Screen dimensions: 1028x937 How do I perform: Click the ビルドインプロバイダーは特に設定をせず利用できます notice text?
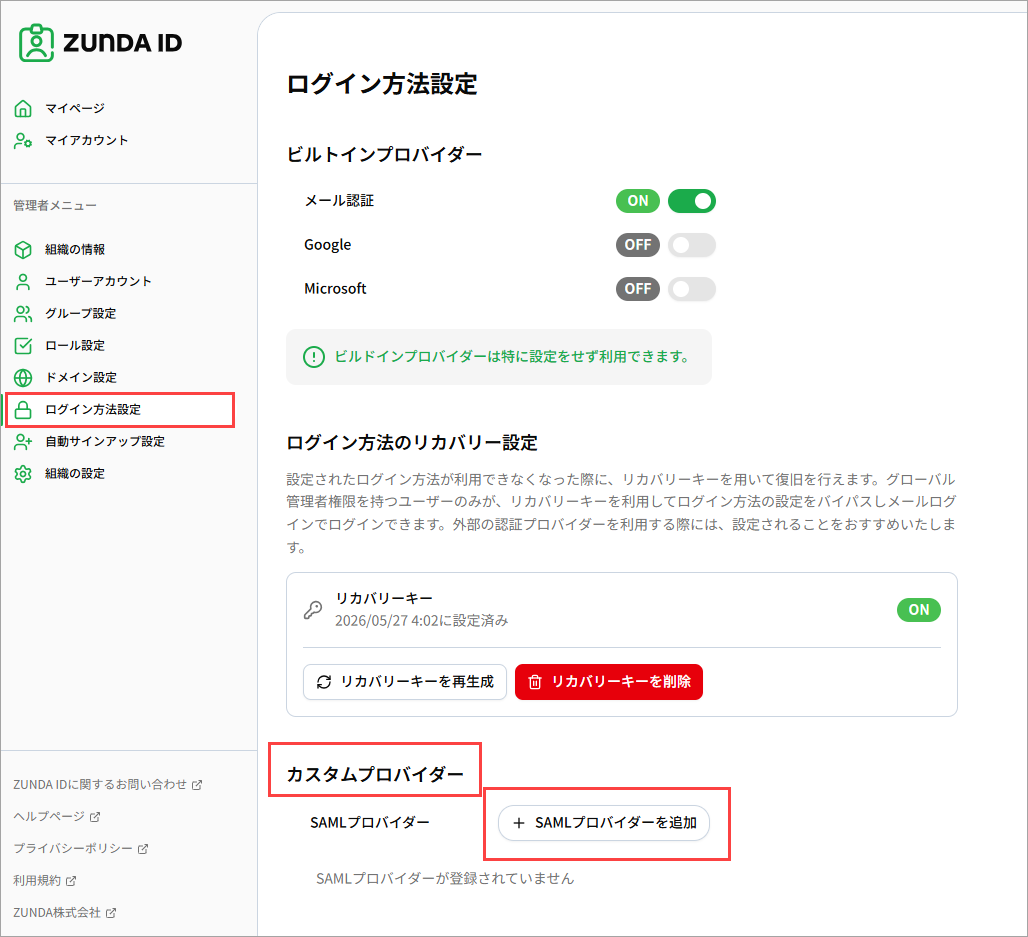511,357
